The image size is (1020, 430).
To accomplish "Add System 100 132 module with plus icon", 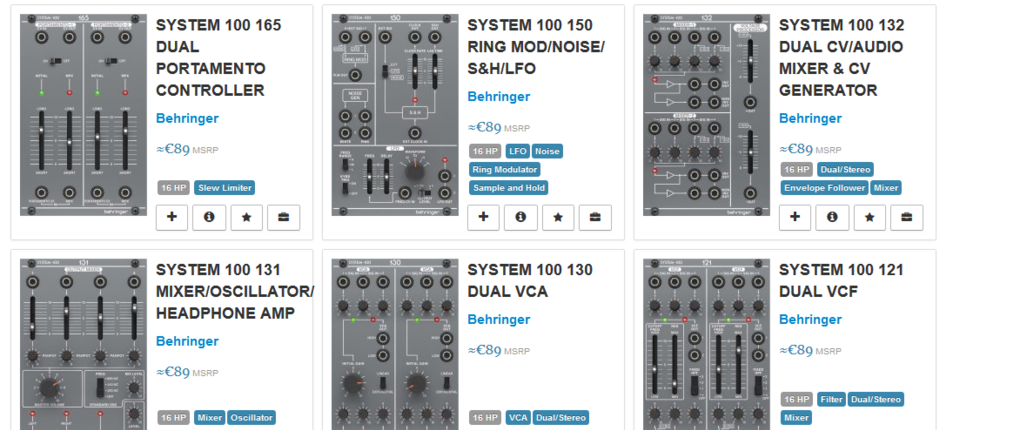I will click(x=795, y=217).
